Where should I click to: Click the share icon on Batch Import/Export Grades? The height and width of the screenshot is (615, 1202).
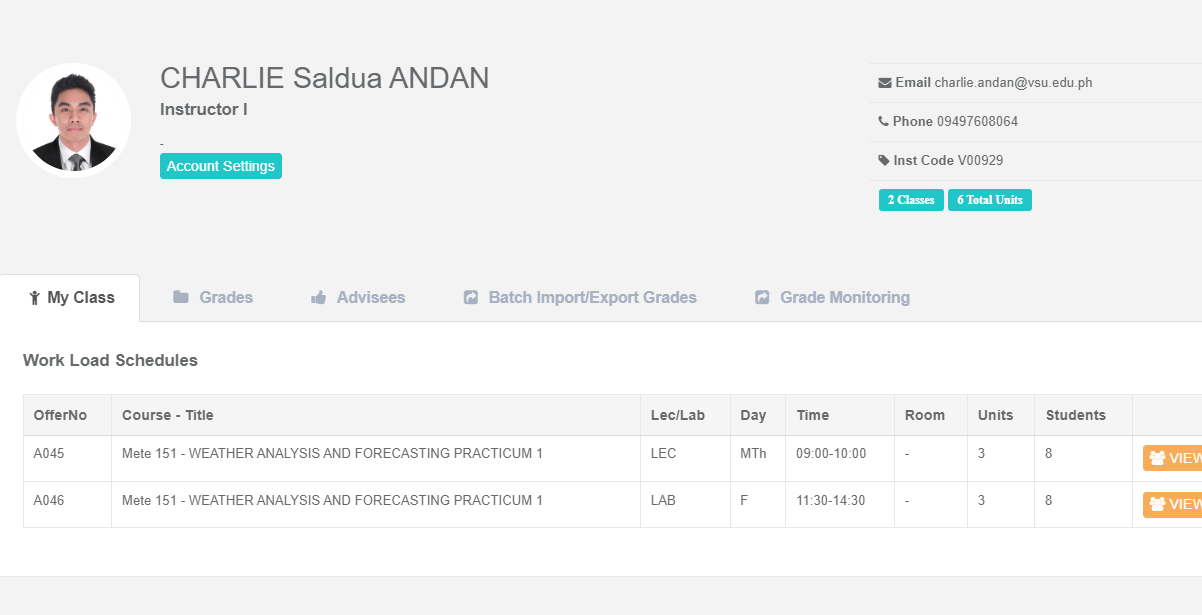[x=471, y=298]
